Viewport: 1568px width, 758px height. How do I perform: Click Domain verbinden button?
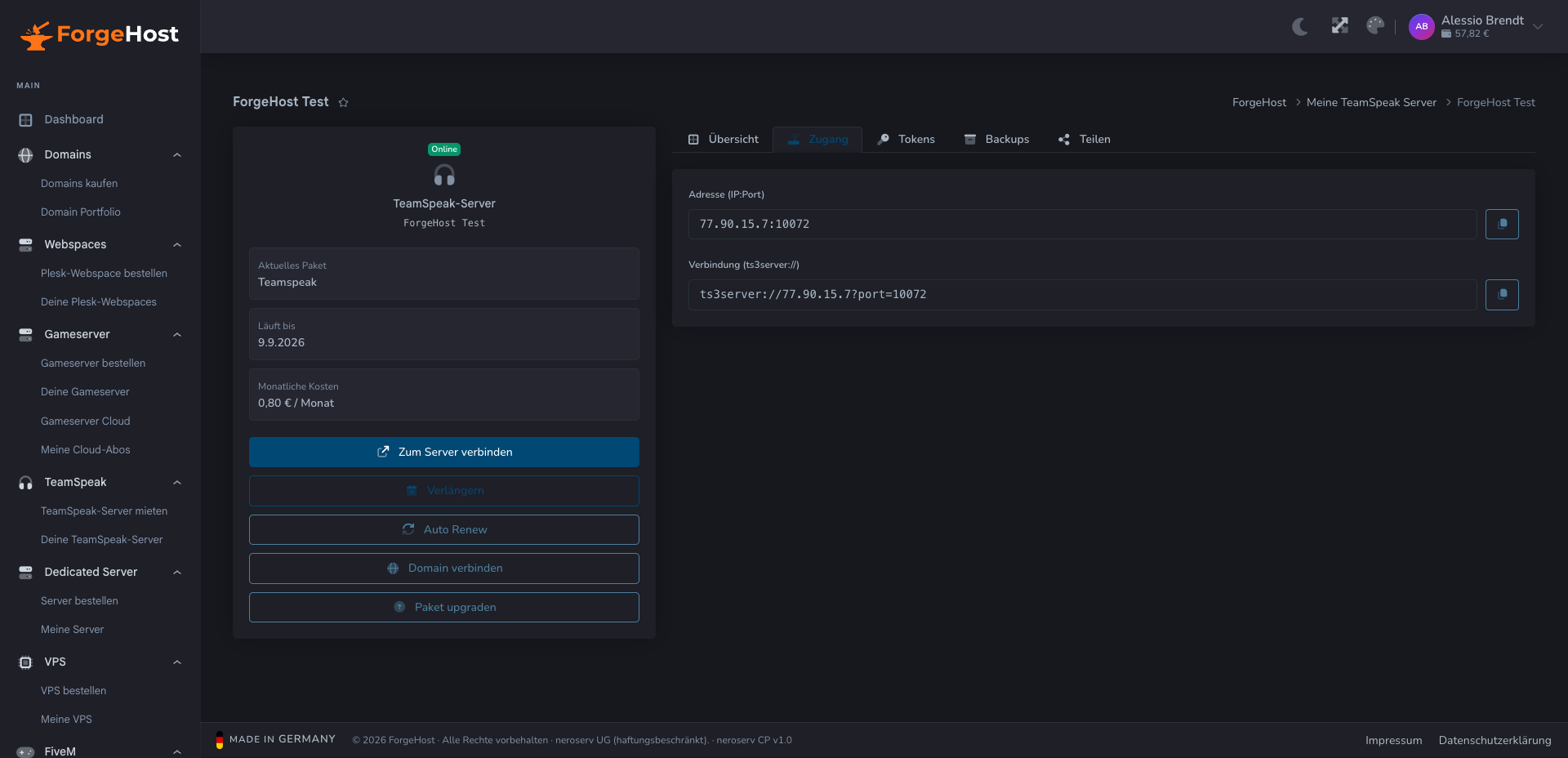pos(444,568)
